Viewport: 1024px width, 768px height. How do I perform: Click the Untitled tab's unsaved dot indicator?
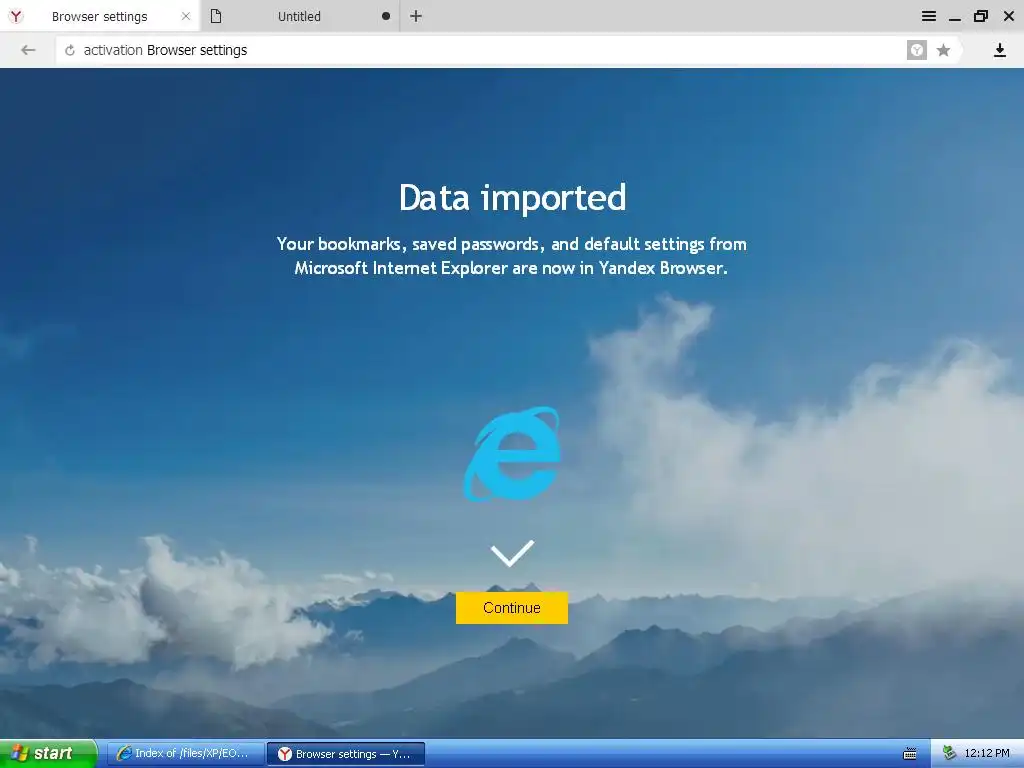coord(386,16)
